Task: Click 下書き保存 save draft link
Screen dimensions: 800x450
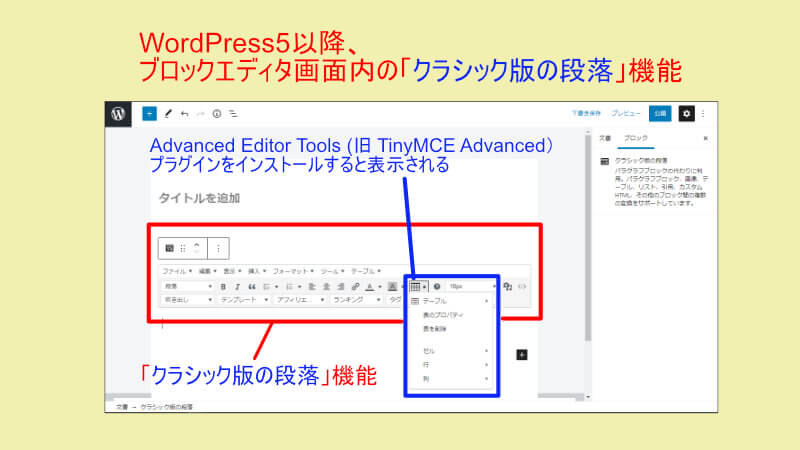Action: (586, 113)
